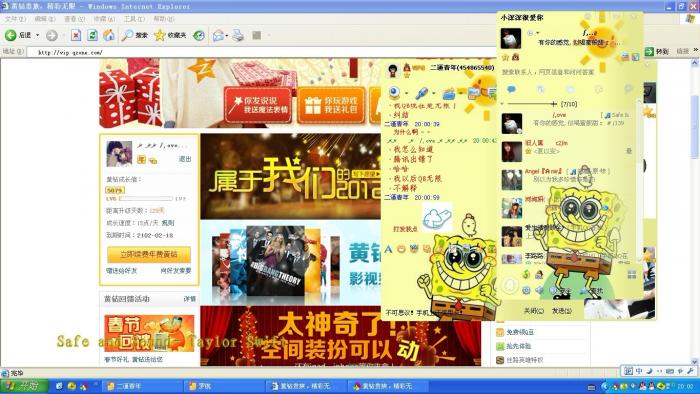
Task: Open contact Angel in QQ friend list
Action: click(567, 179)
